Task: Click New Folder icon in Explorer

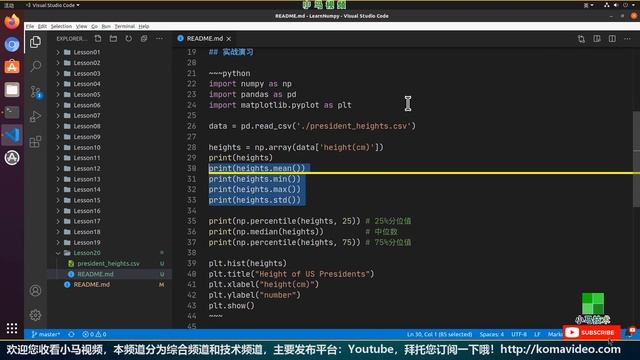Action: point(113,38)
